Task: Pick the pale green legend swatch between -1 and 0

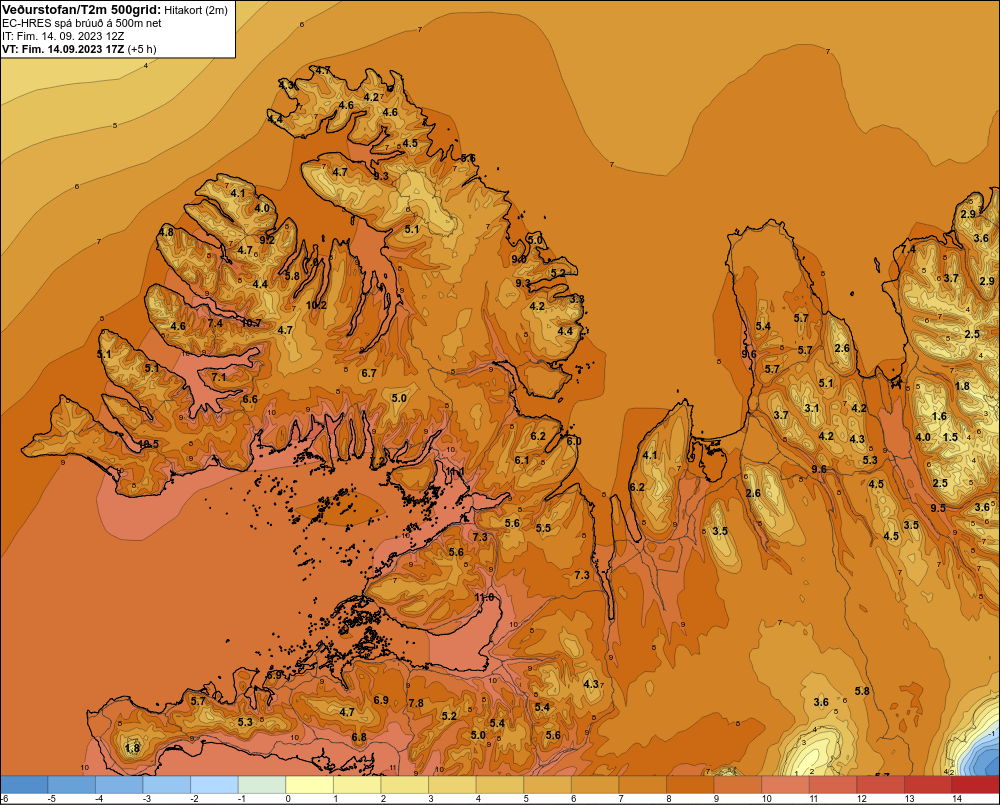Action: (x=262, y=784)
